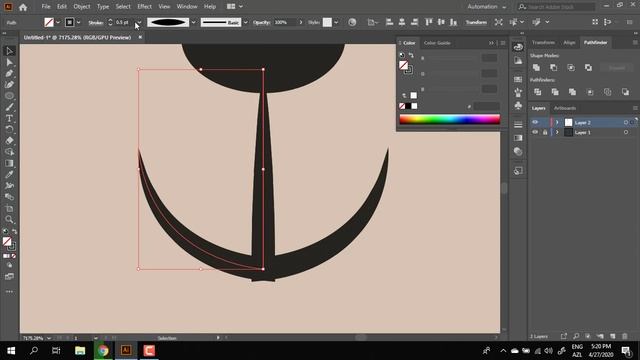Select the Type tool
The image size is (640, 360).
(9, 118)
